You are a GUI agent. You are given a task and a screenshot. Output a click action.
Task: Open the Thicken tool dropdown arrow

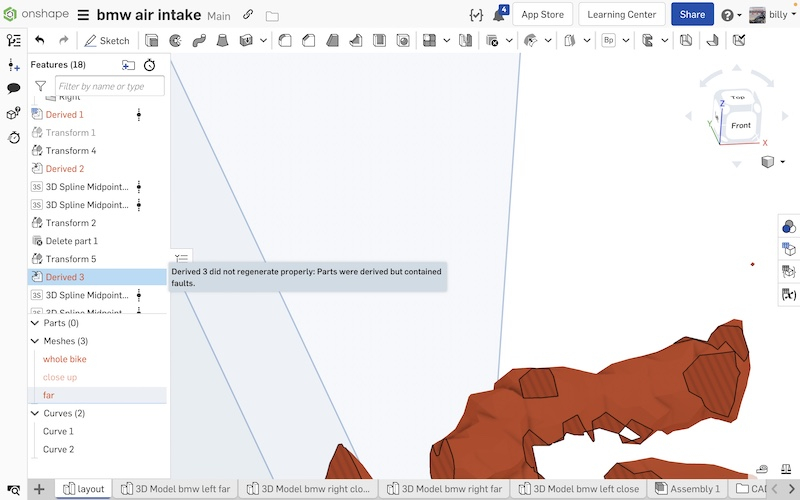pyautogui.click(x=263, y=40)
